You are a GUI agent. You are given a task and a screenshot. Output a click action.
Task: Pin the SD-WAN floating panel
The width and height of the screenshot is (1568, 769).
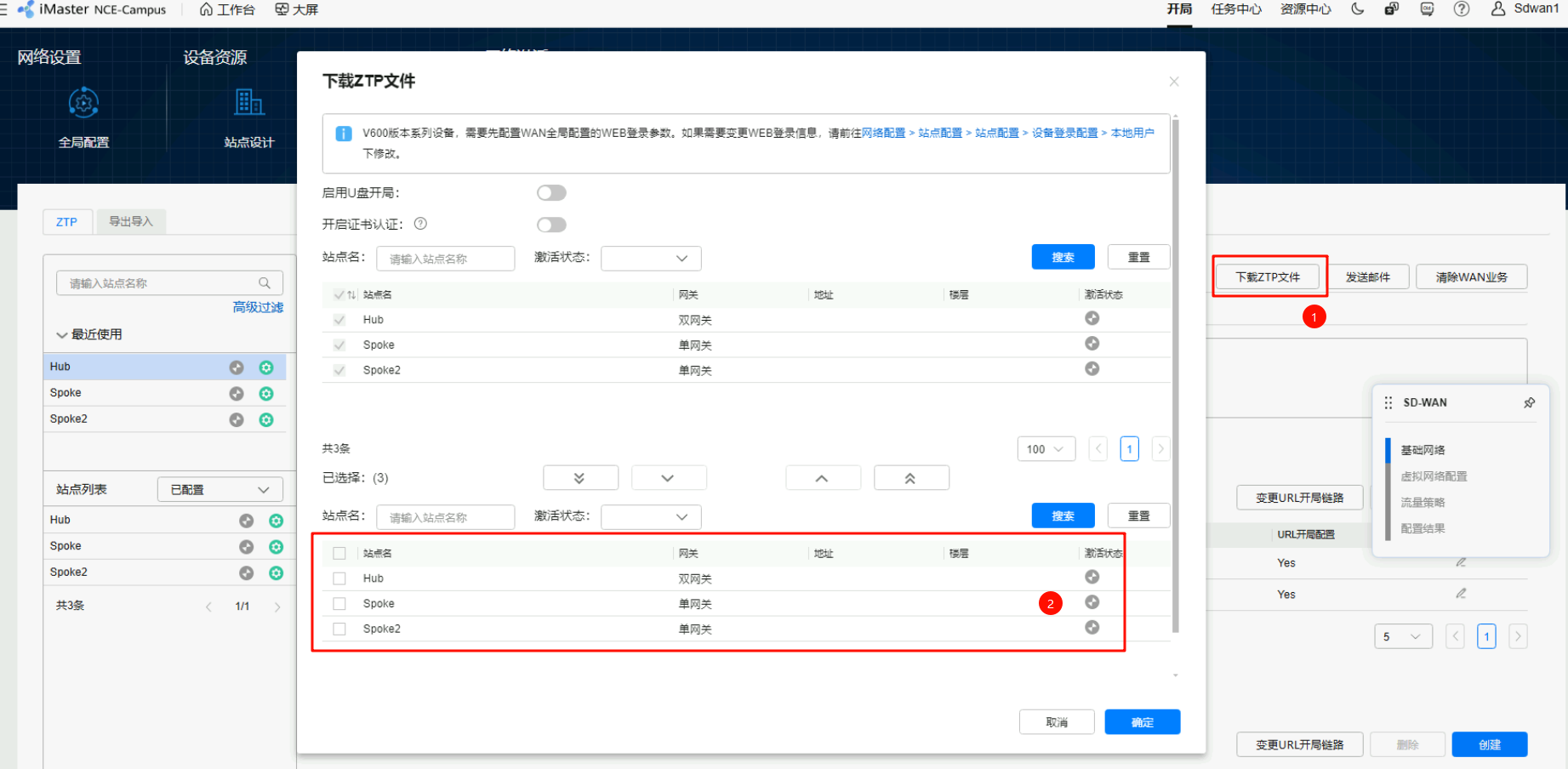click(x=1529, y=402)
